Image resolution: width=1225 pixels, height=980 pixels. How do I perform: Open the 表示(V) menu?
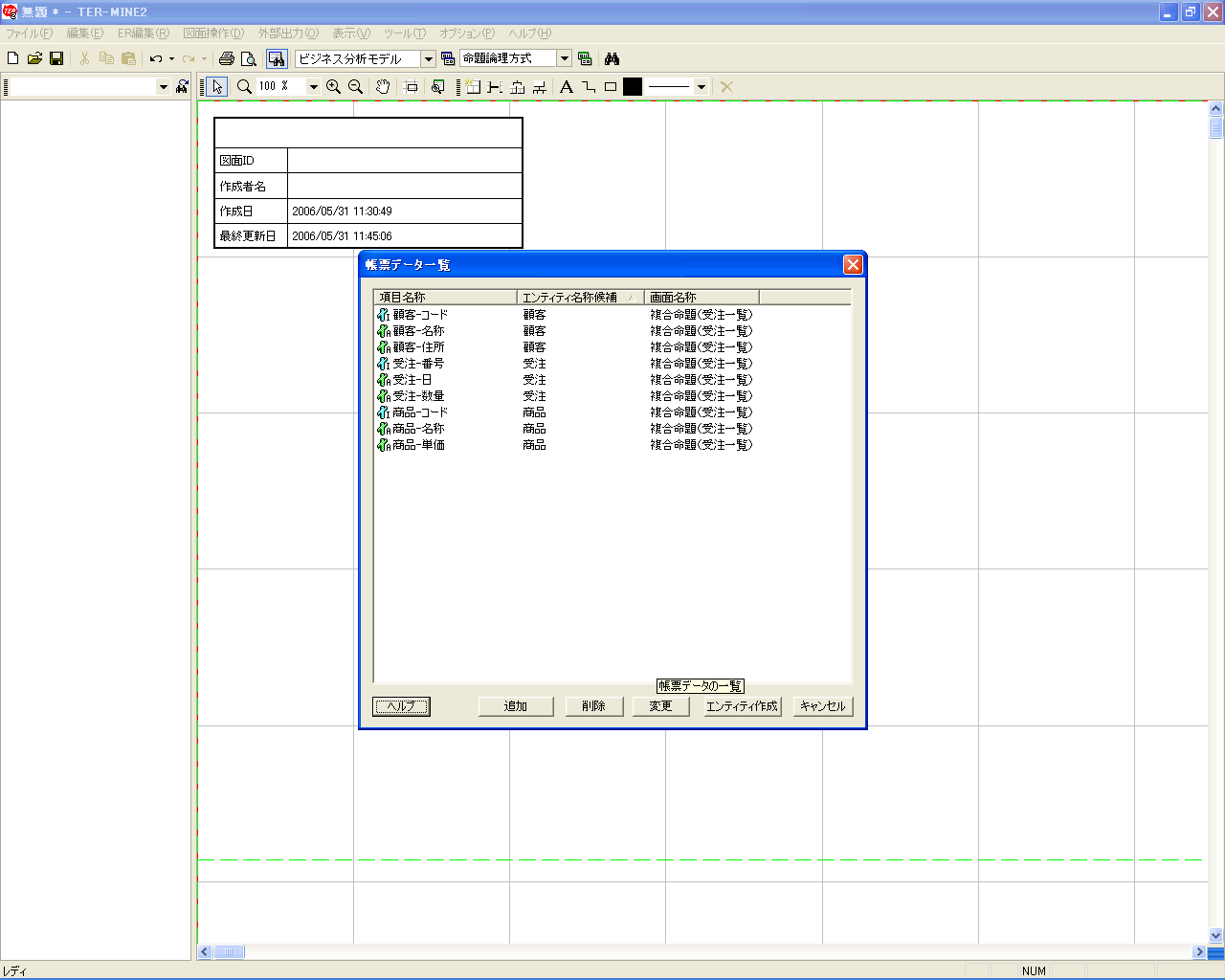coord(351,33)
